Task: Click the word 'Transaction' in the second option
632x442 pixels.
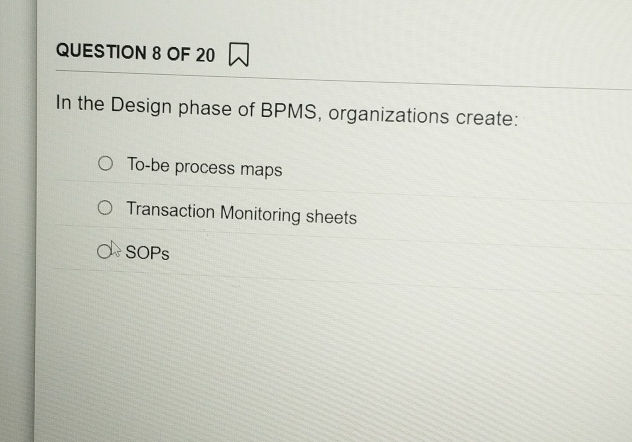Action: coord(170,210)
